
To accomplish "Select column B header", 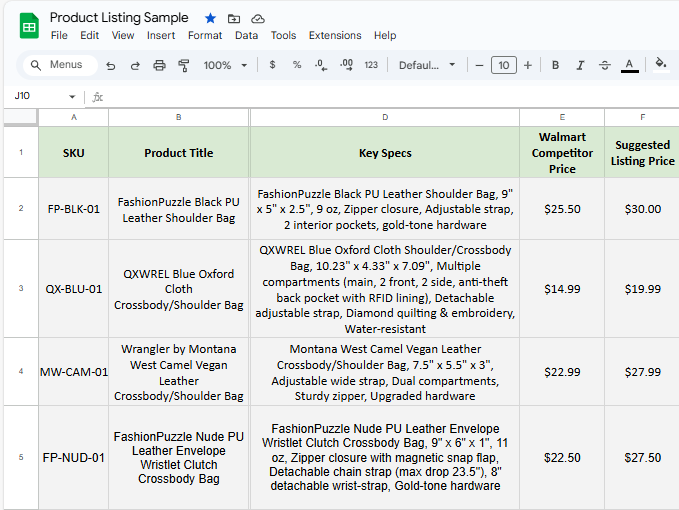I will coord(178,117).
